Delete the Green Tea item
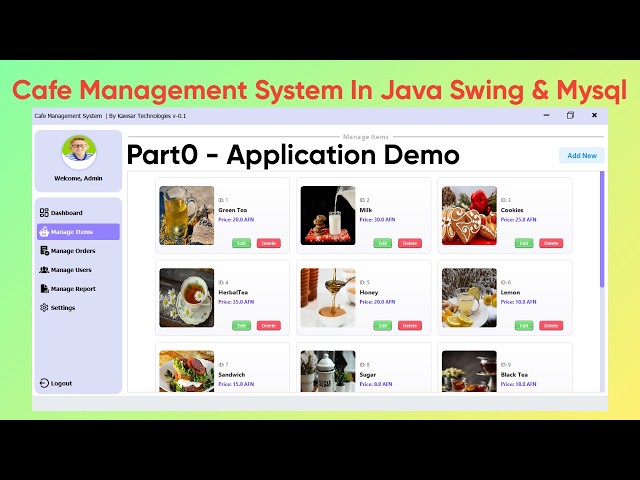 269,243
